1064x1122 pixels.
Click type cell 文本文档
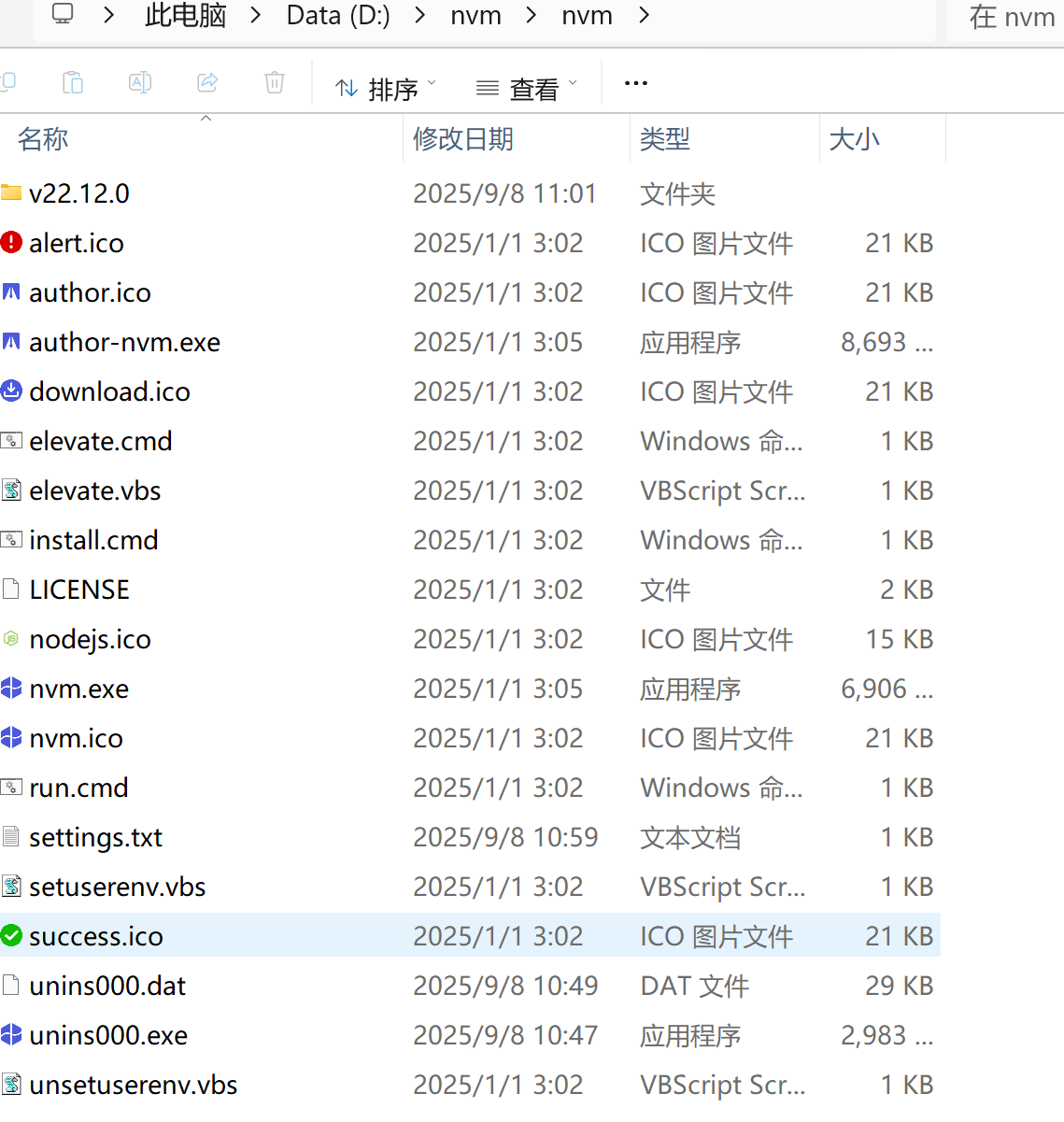click(690, 837)
